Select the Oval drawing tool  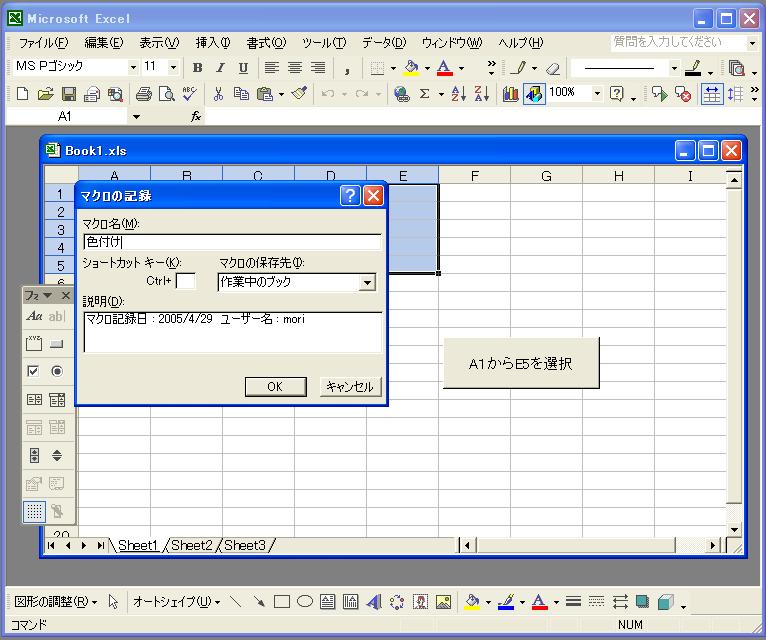click(305, 601)
